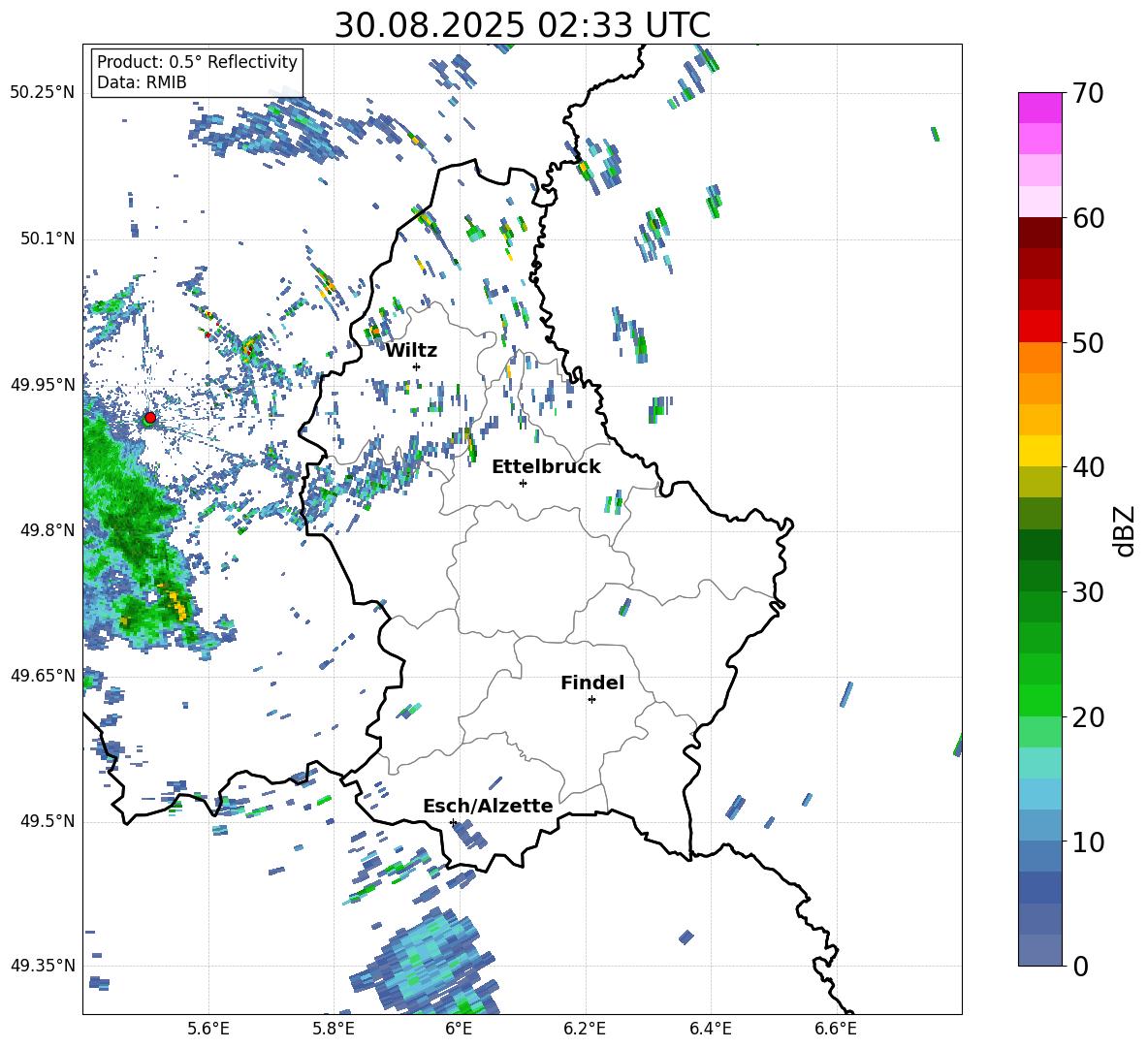
Task: Click the Product: 0.5° Reflectivity text
Action: [x=197, y=61]
